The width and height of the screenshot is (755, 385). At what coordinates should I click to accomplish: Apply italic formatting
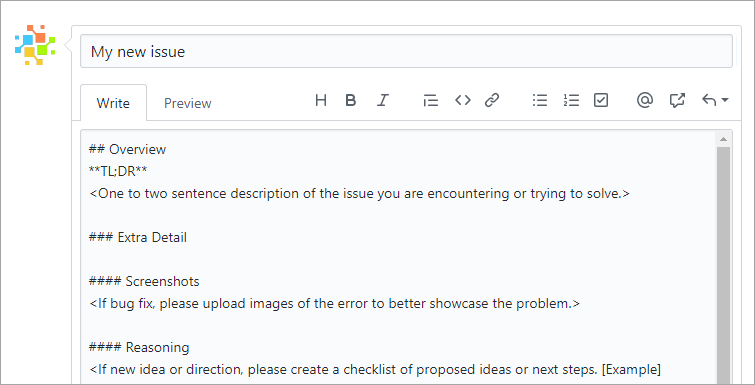pos(382,100)
